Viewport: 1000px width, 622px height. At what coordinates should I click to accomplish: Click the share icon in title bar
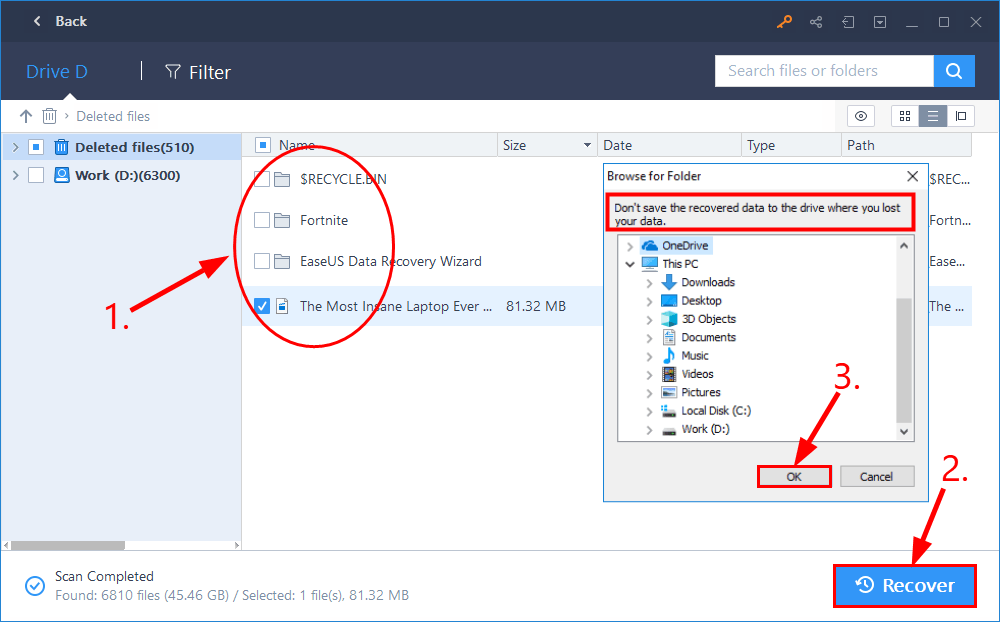point(816,22)
